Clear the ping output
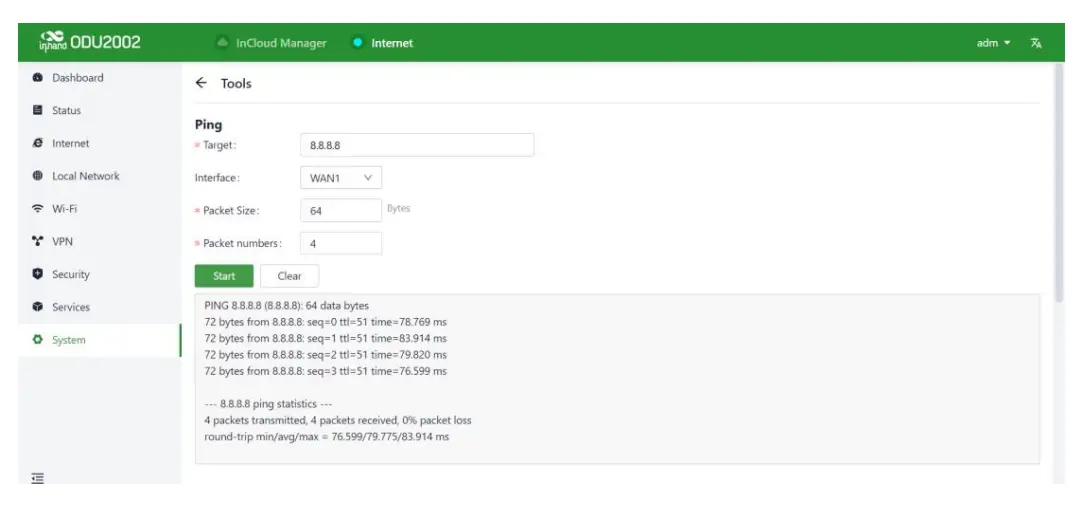Image resolution: width=1079 pixels, height=517 pixels. pos(290,276)
